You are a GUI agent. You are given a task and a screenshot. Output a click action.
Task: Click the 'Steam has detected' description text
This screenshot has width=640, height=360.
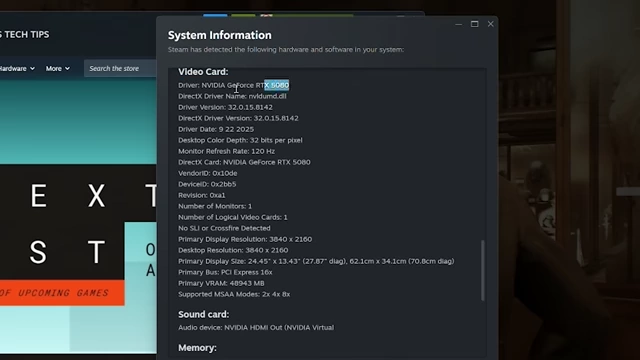click(286, 50)
